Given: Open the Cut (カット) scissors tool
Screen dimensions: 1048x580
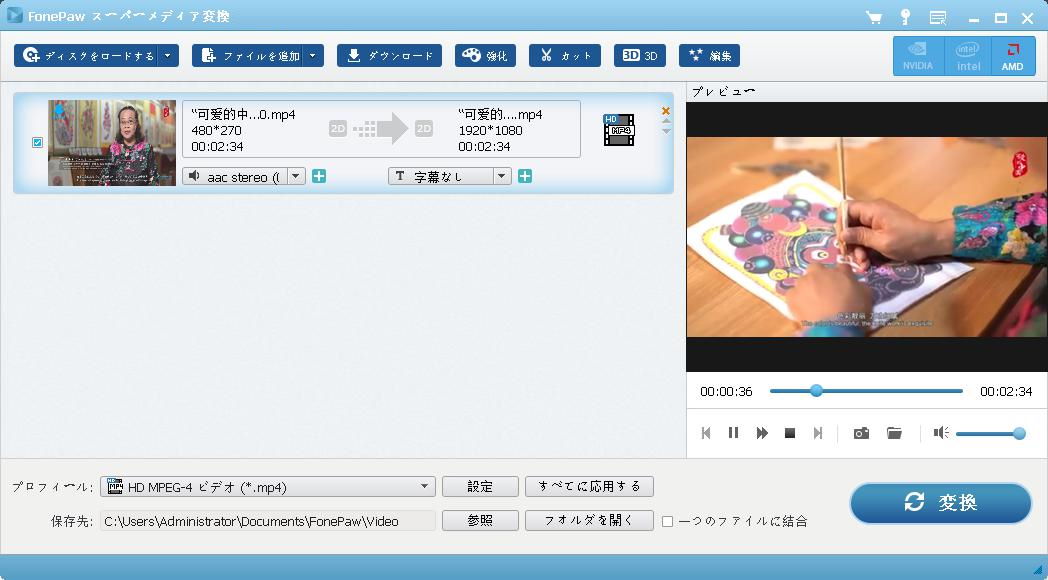Looking at the screenshot, I should [x=565, y=55].
